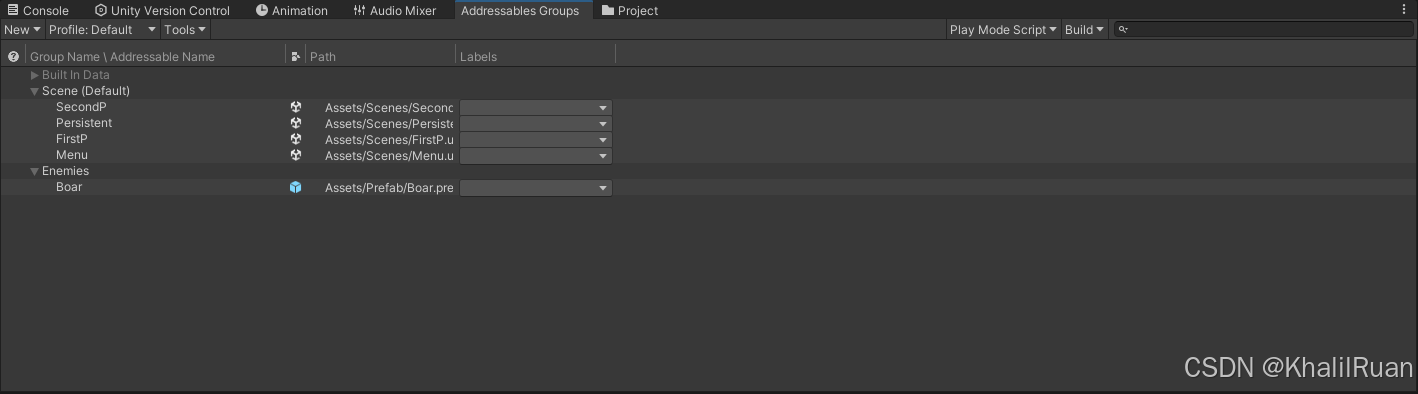This screenshot has width=1418, height=394.
Task: Click the Unity scene icon for Menu
Action: [x=295, y=155]
